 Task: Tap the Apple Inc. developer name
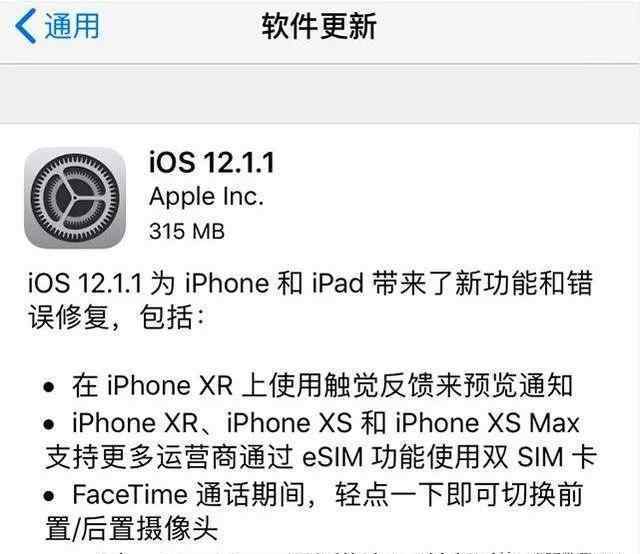(206, 197)
